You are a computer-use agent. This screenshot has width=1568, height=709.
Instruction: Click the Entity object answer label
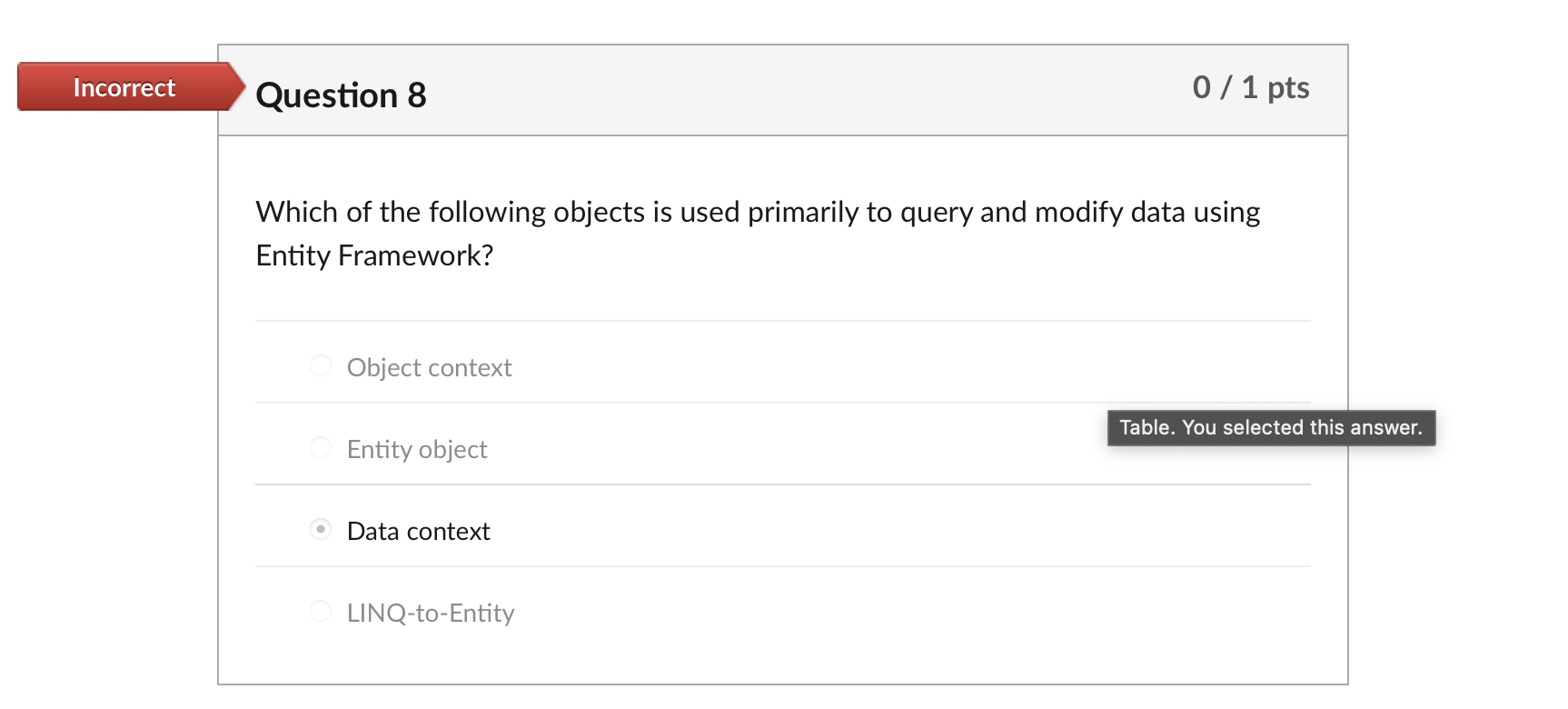416,448
